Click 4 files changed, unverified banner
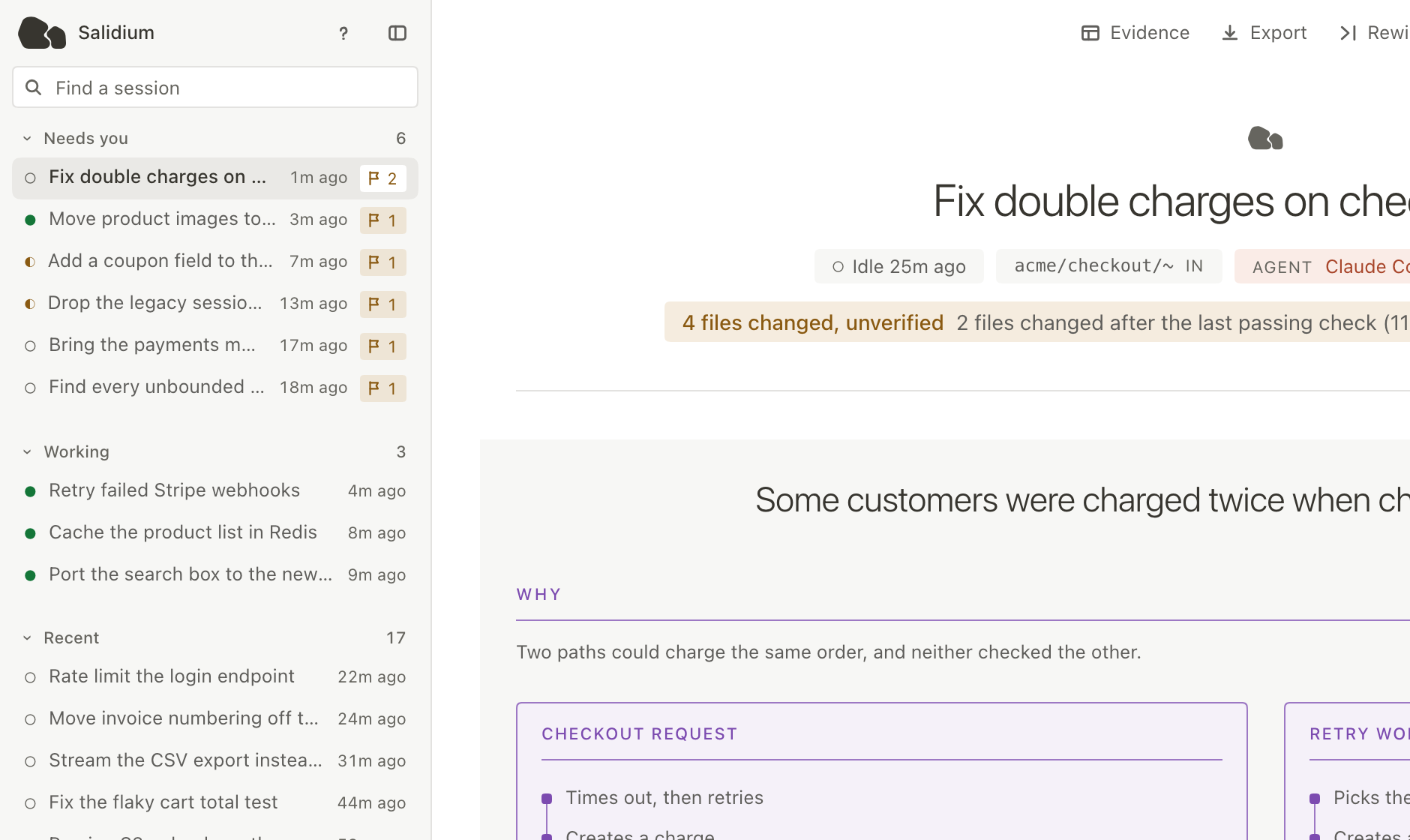 [1037, 322]
